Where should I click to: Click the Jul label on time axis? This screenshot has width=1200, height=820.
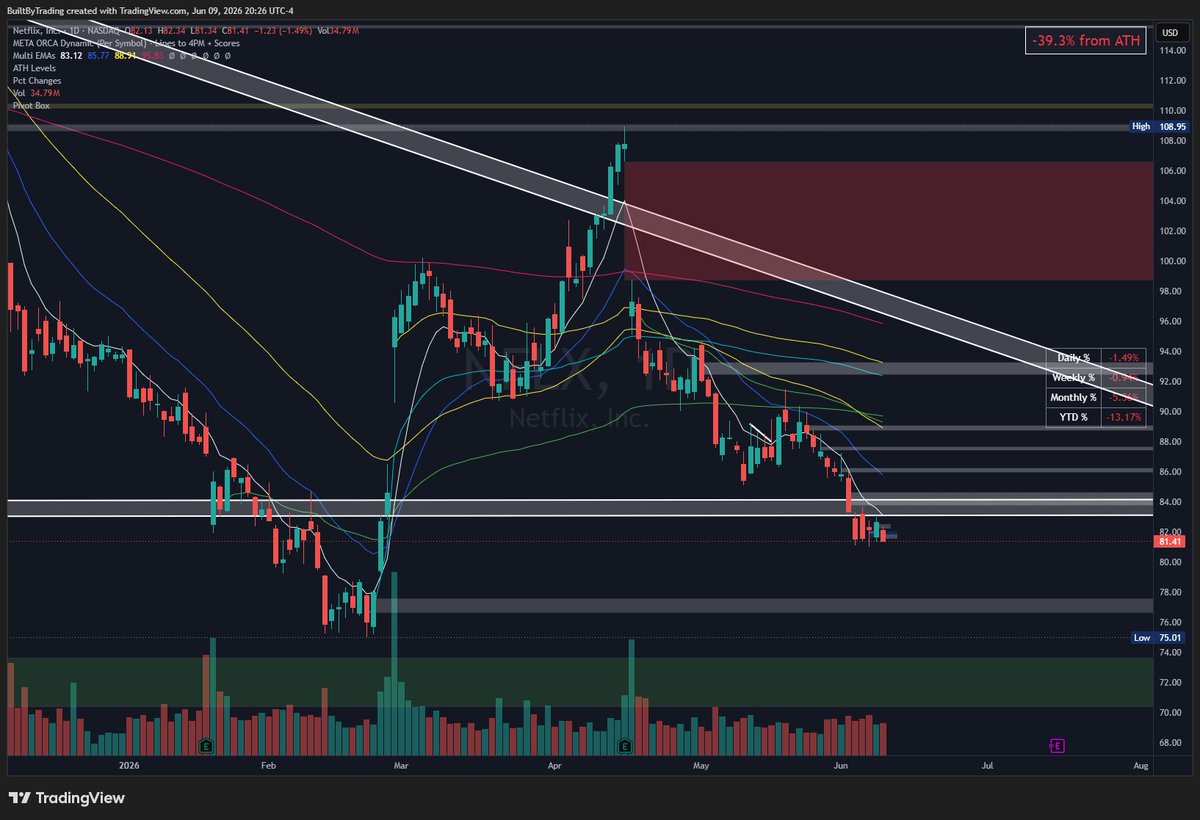click(x=987, y=765)
